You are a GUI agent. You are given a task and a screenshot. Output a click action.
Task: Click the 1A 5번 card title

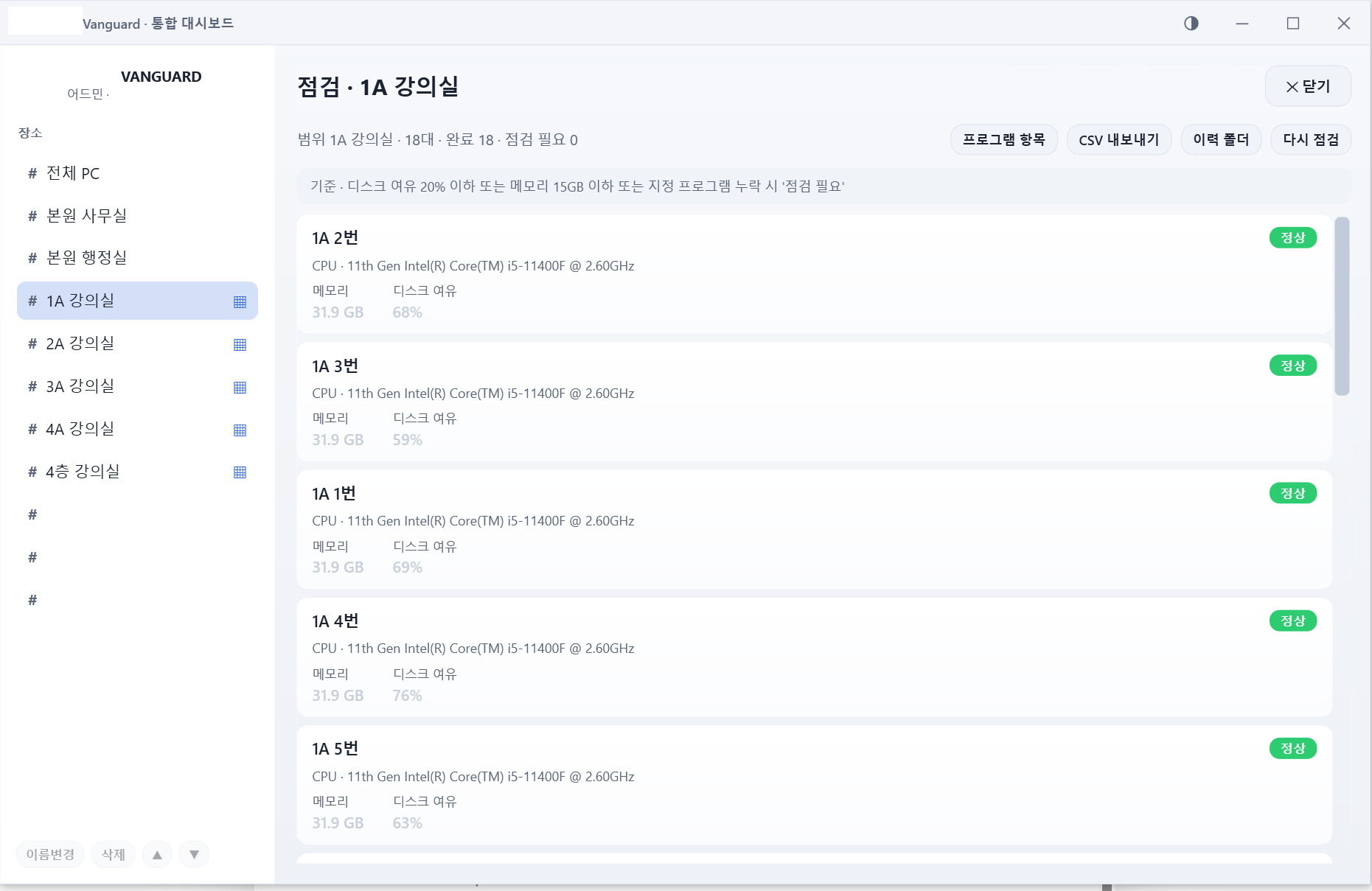click(335, 749)
